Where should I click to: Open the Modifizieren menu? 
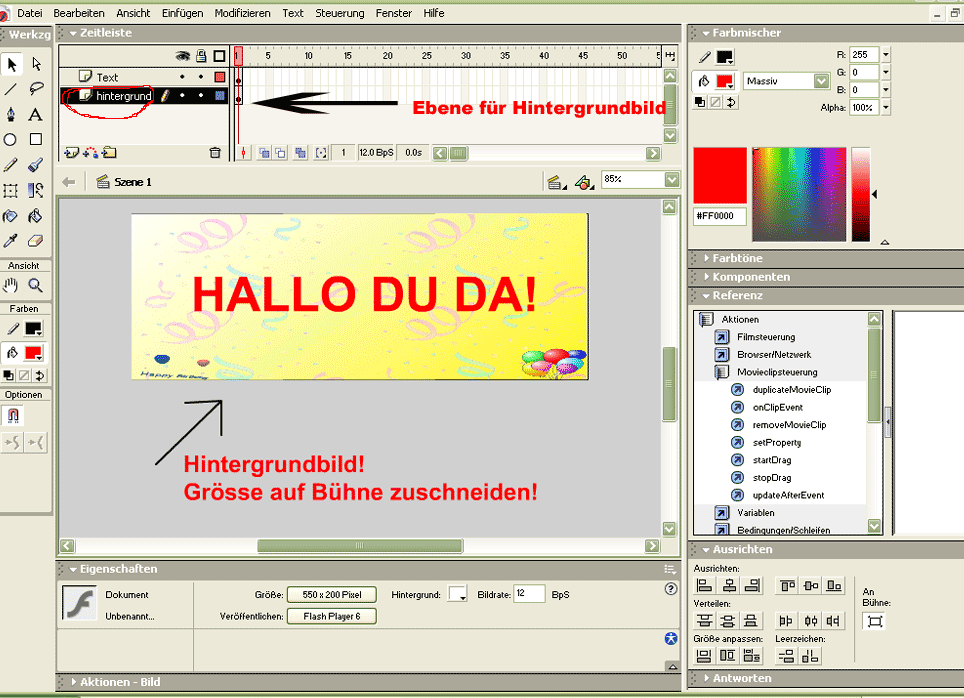[x=242, y=13]
